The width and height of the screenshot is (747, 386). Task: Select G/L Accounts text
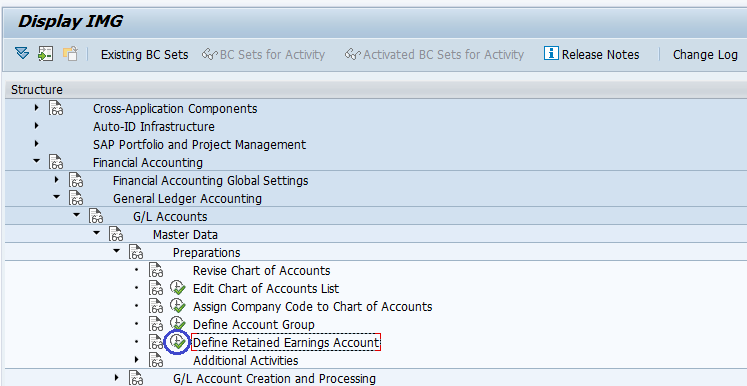[170, 216]
